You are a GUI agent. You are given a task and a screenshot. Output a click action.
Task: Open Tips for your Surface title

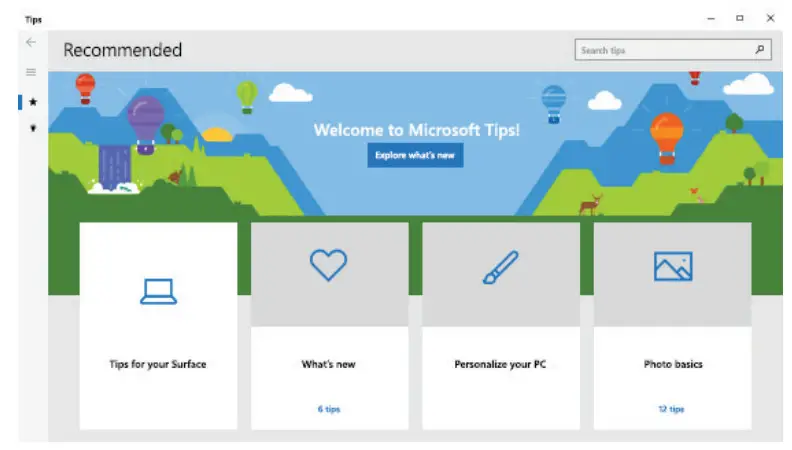point(158,364)
